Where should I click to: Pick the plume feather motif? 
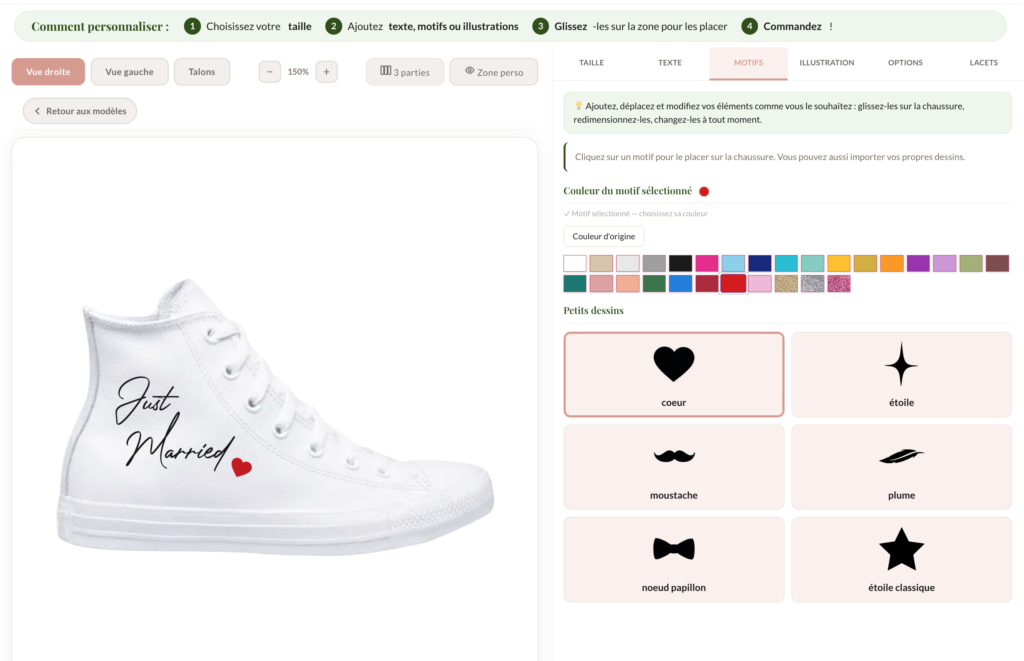coord(901,467)
